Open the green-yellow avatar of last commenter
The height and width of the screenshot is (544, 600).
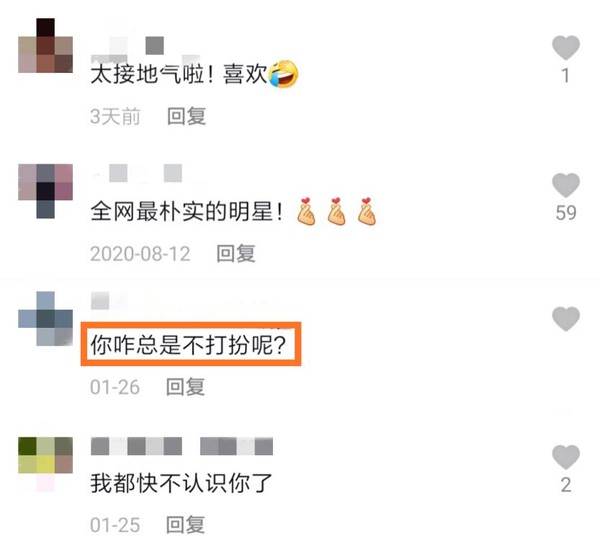tap(46, 464)
